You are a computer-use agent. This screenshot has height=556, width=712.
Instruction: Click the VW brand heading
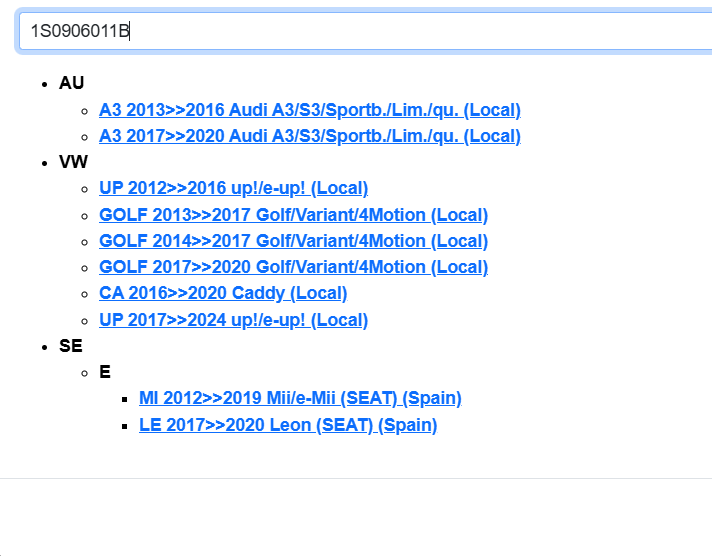(73, 162)
